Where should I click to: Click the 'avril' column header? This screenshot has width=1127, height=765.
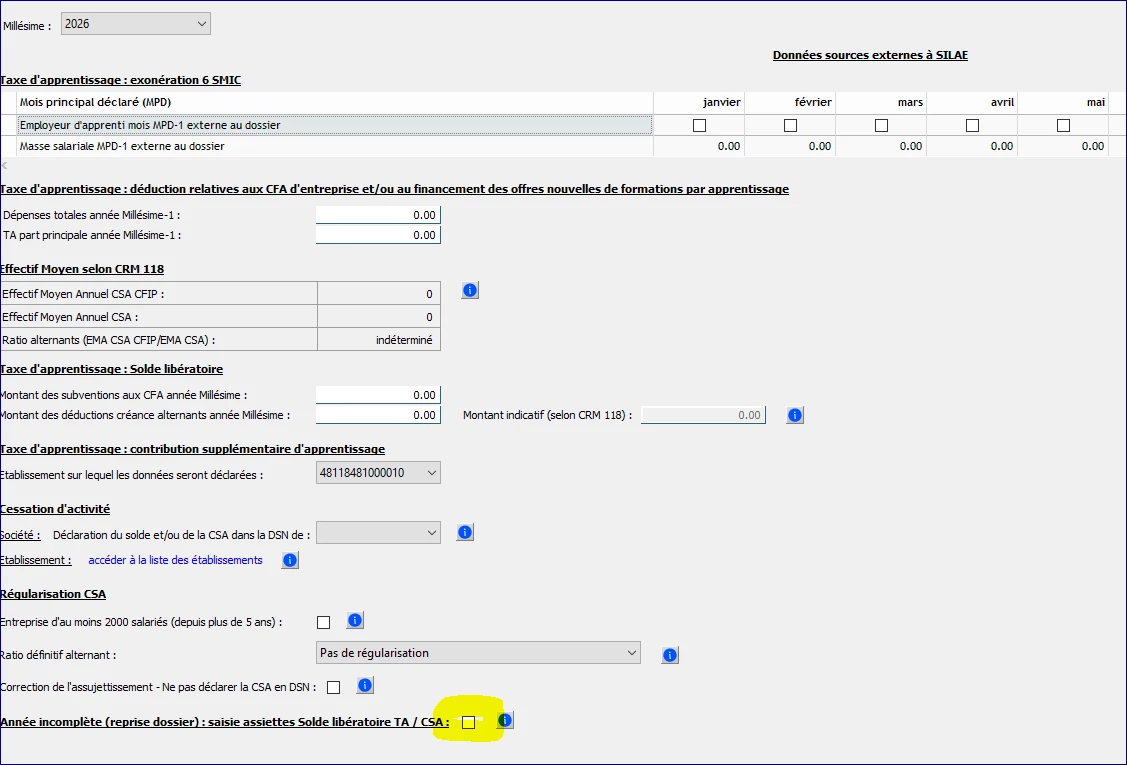click(x=972, y=102)
